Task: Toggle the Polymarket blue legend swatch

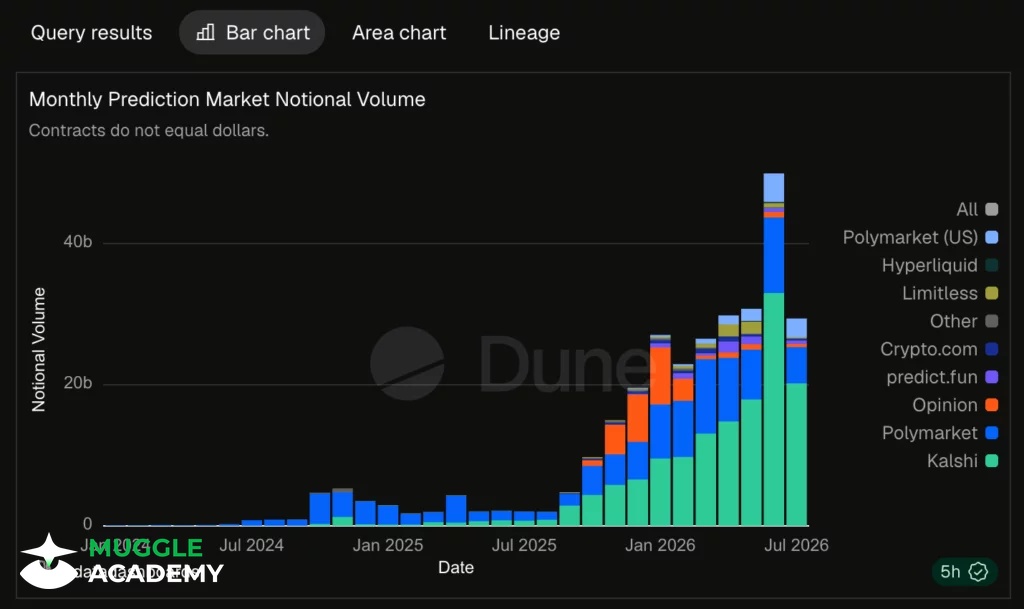Action: click(x=991, y=433)
